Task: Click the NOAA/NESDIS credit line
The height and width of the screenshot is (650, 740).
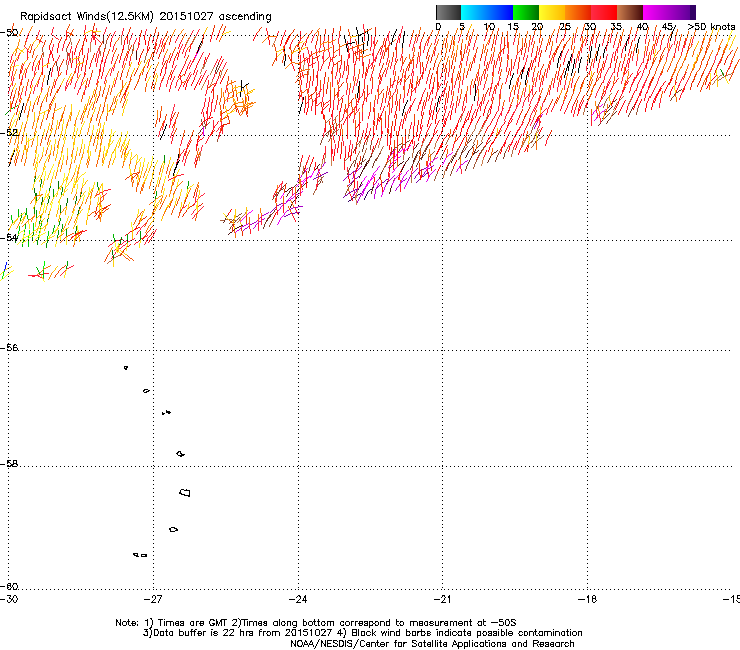Action: click(432, 644)
